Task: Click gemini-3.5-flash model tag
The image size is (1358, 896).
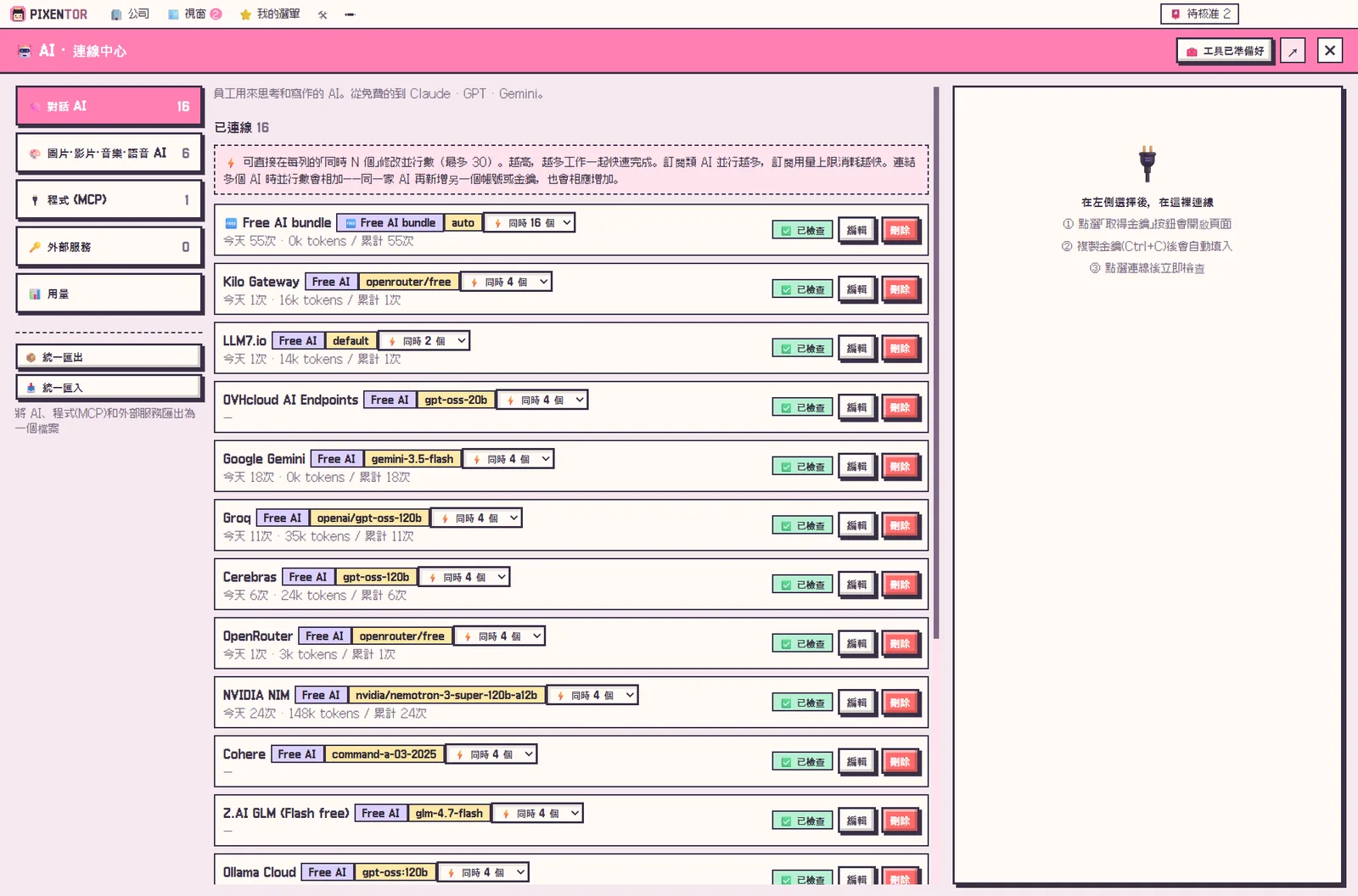Action: coord(412,459)
